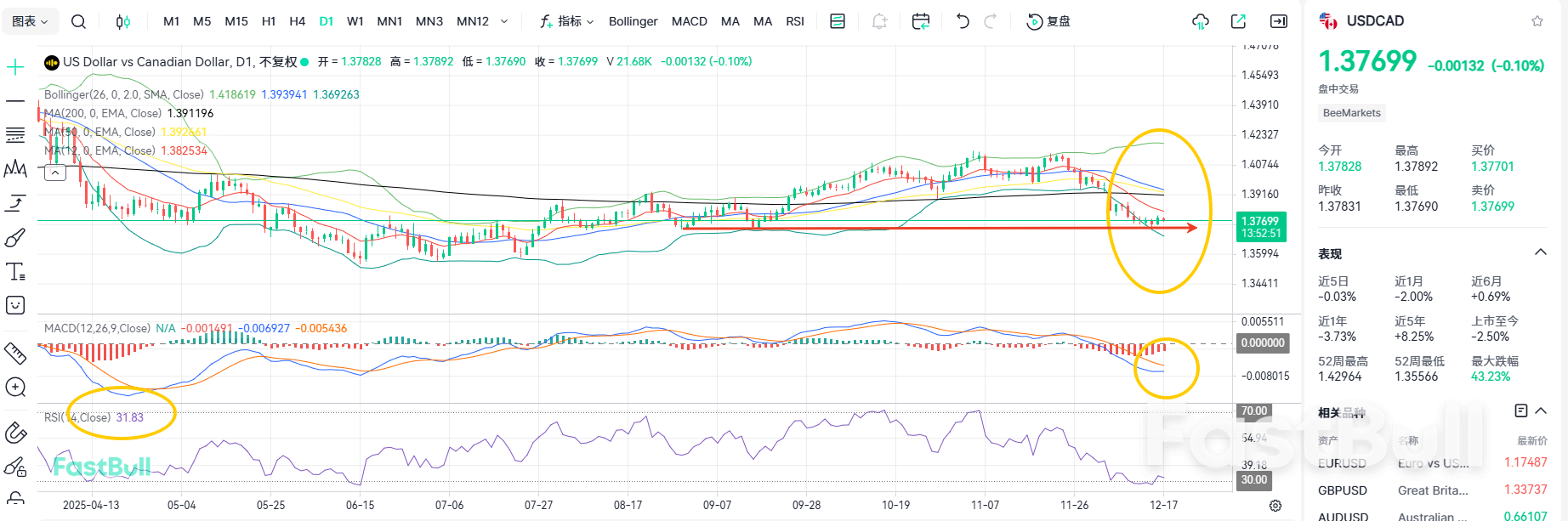
Task: Choose the ruler measurement tool
Action: tap(15, 352)
